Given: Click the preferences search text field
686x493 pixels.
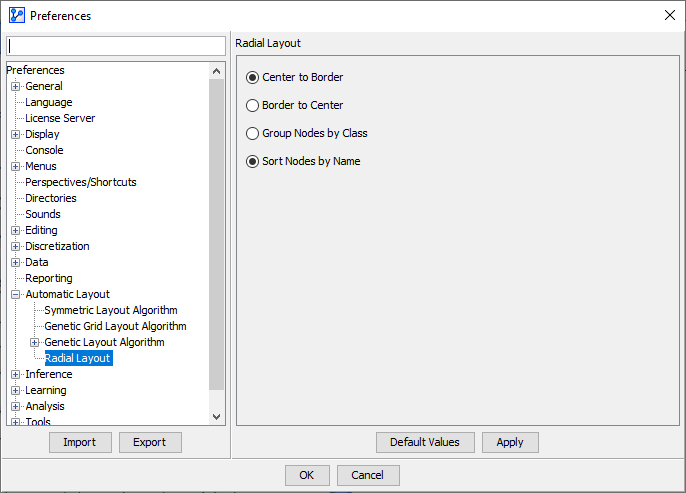Looking at the screenshot, I should coord(116,46).
